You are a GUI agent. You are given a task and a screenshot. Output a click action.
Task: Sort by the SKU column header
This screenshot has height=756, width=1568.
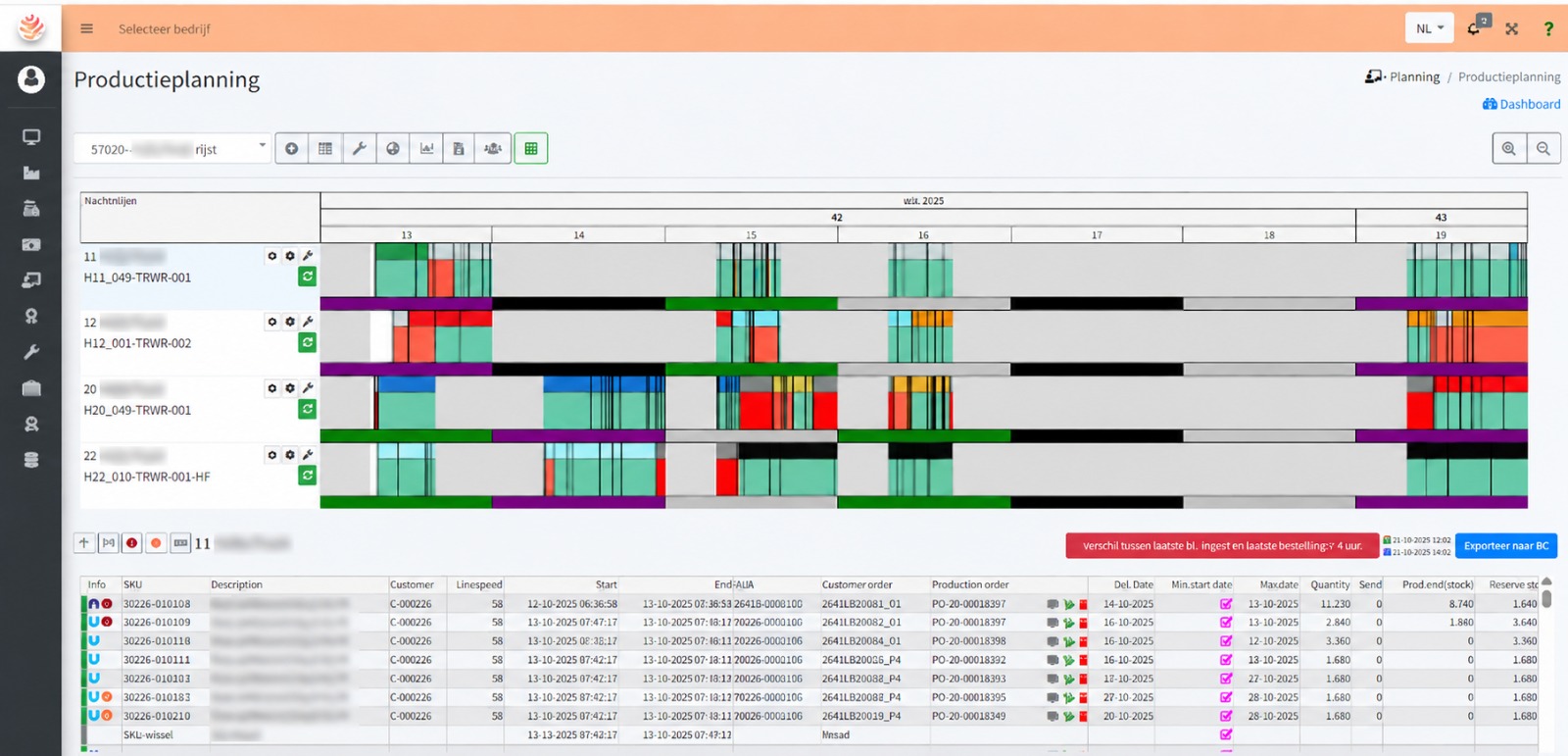[132, 584]
